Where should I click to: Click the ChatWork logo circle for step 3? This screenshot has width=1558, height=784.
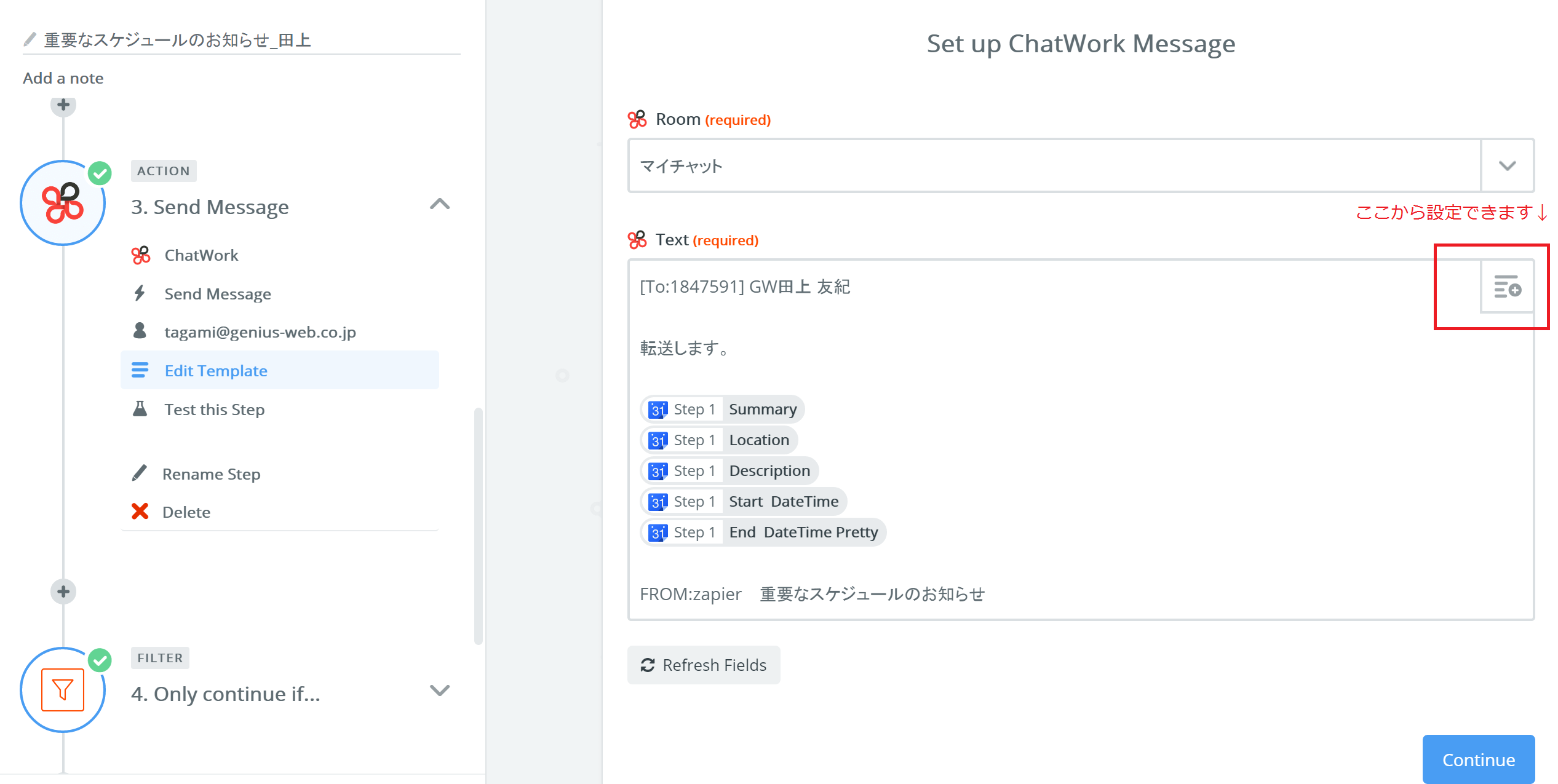click(x=63, y=204)
